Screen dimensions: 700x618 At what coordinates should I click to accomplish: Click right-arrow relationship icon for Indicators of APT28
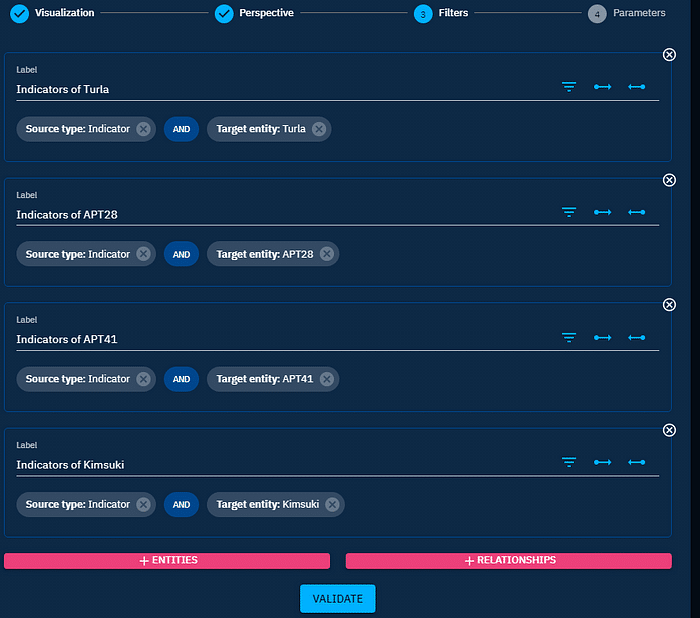[x=602, y=213]
